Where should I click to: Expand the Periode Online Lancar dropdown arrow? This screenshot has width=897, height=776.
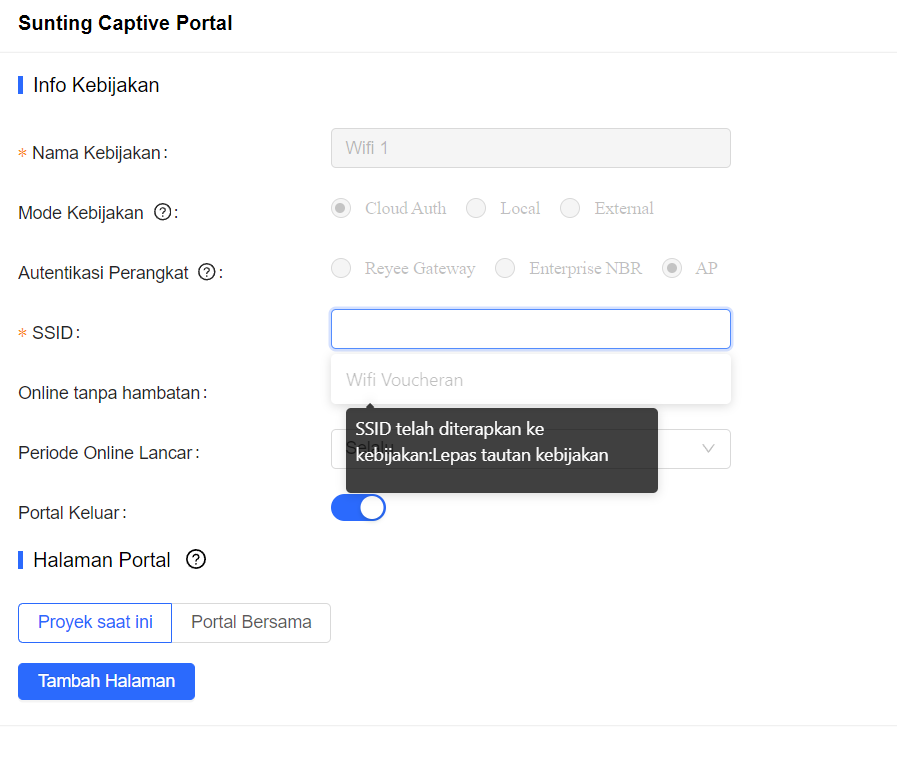pyautogui.click(x=709, y=449)
